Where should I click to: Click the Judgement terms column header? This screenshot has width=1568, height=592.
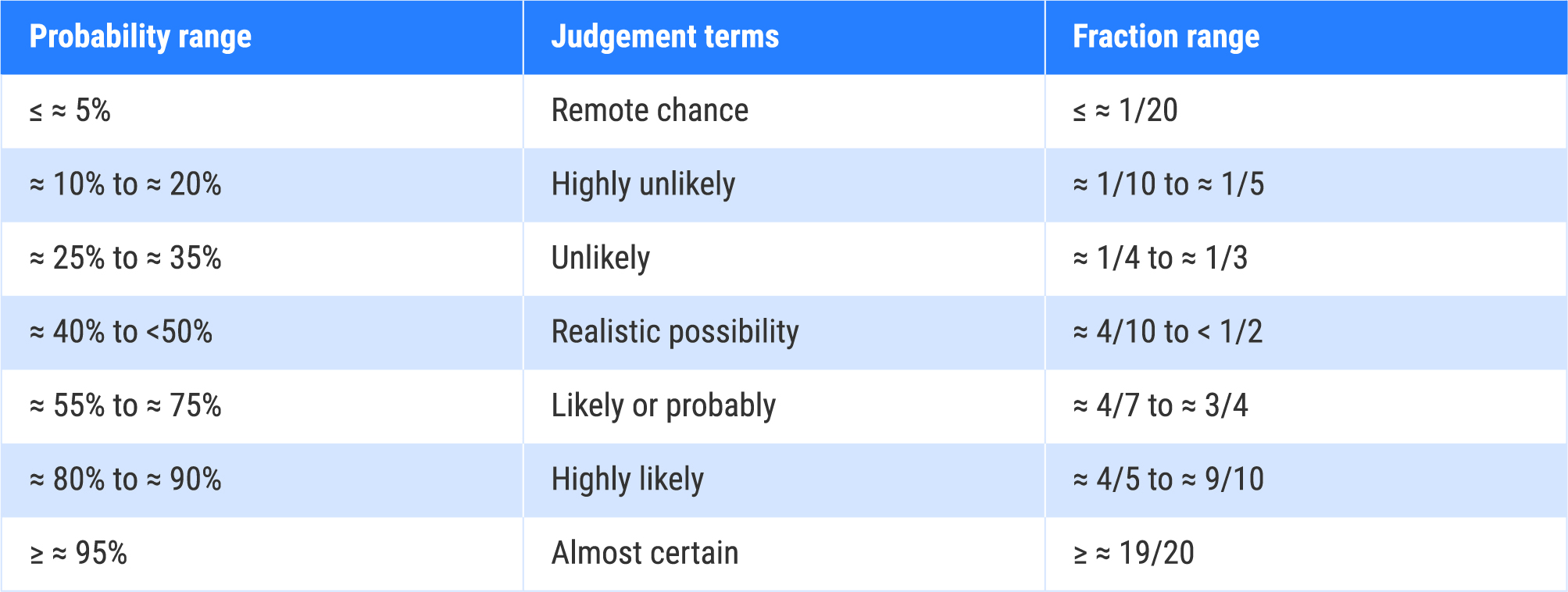[784, 37]
